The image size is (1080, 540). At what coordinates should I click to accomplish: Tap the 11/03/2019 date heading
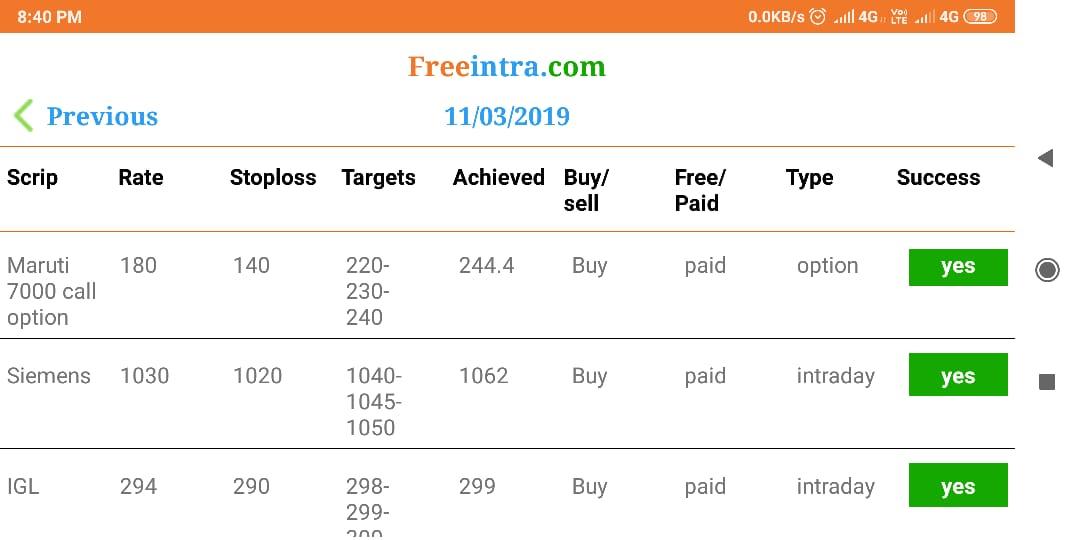507,117
